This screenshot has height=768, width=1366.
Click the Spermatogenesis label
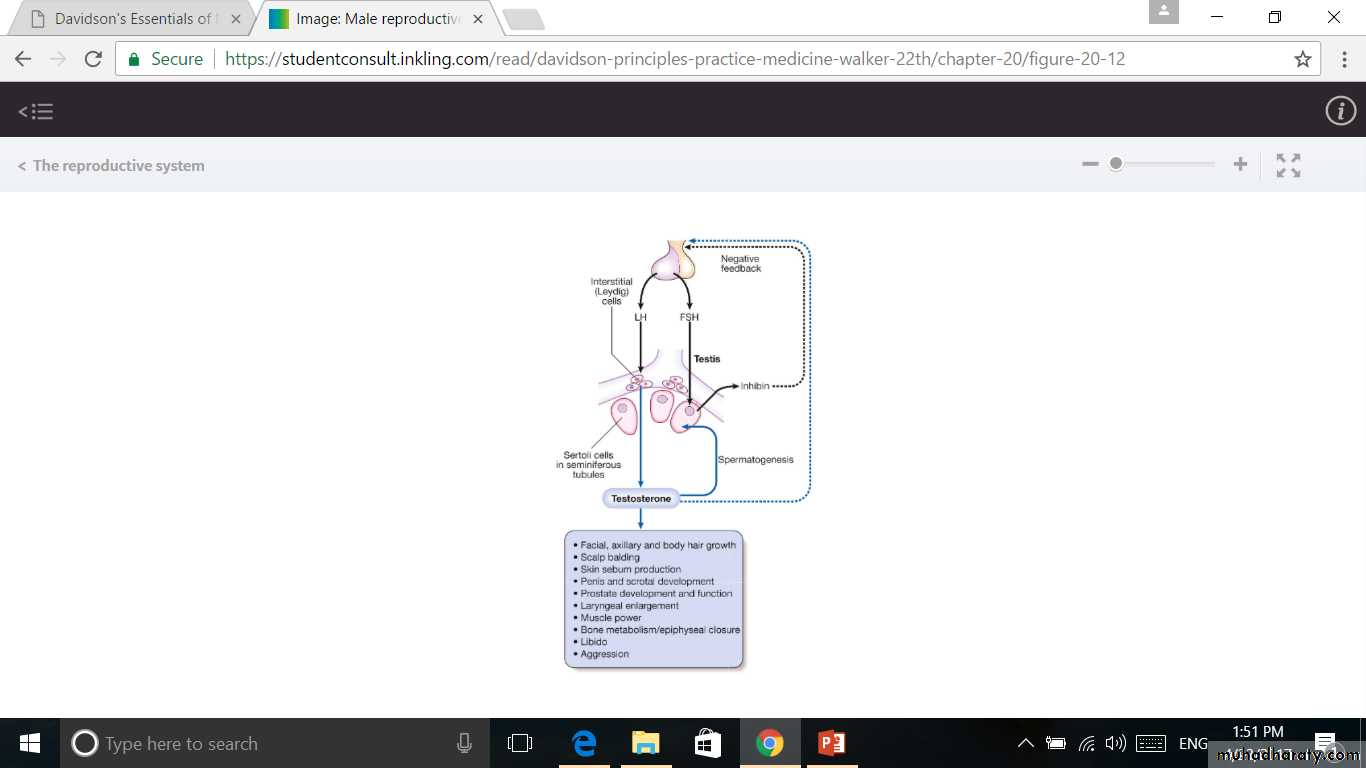coord(756,460)
